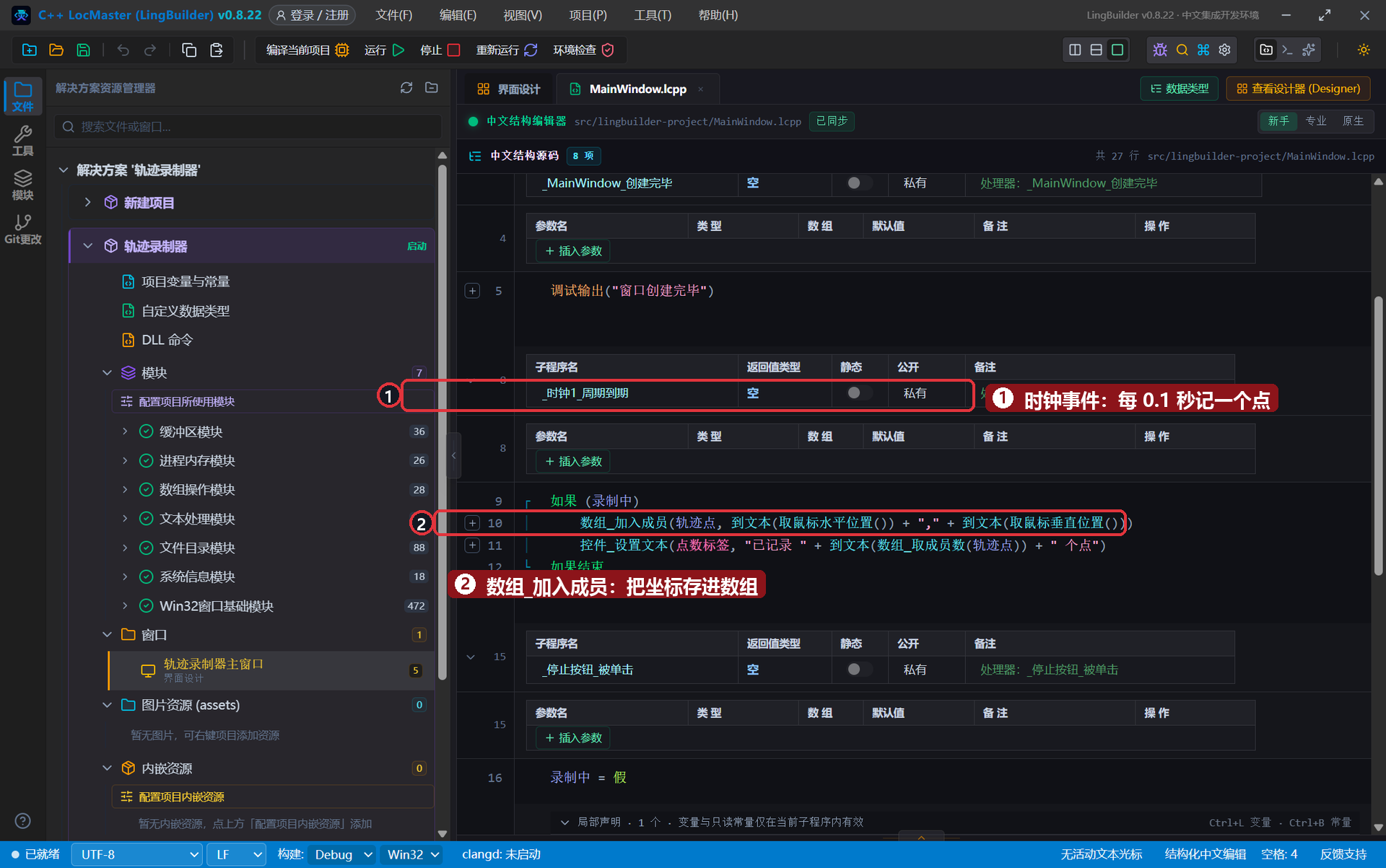Image resolution: width=1386 pixels, height=868 pixels.
Task: Open the Win32 platform dropdown
Action: (412, 854)
